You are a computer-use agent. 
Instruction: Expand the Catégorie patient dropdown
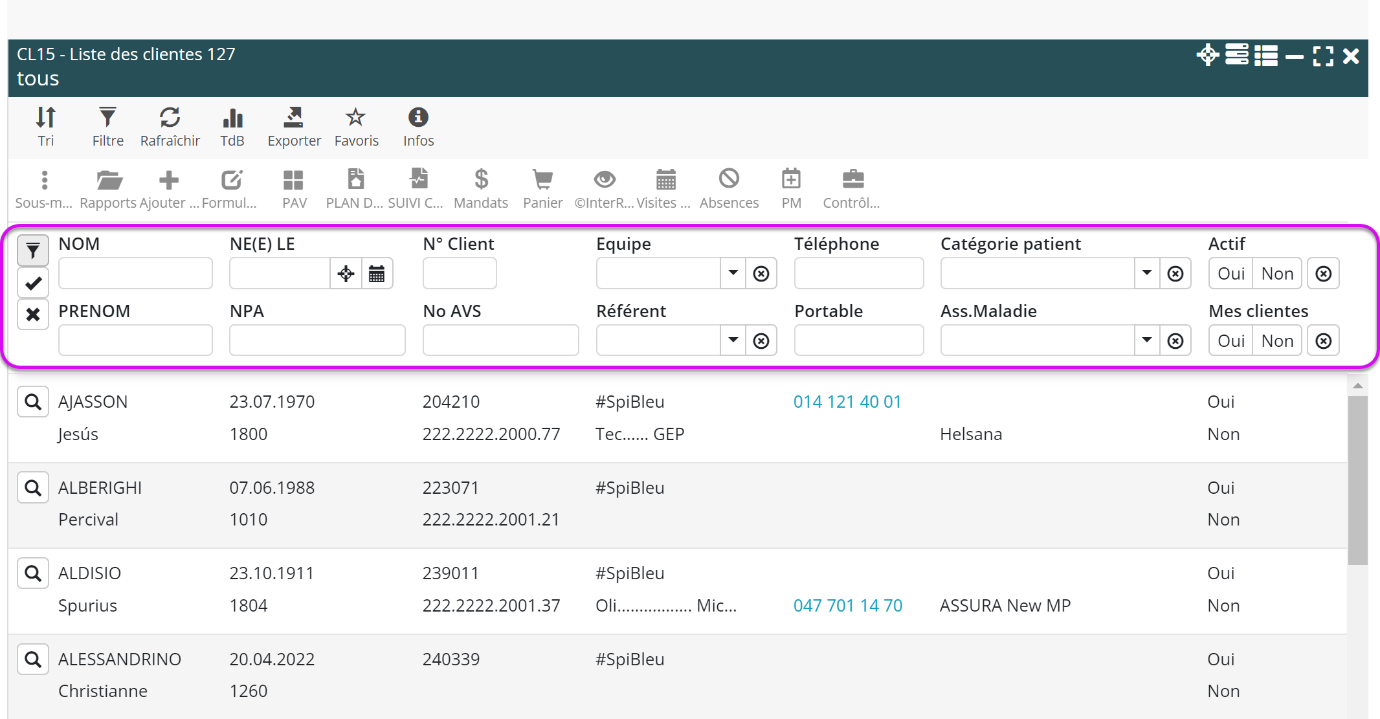(1147, 274)
